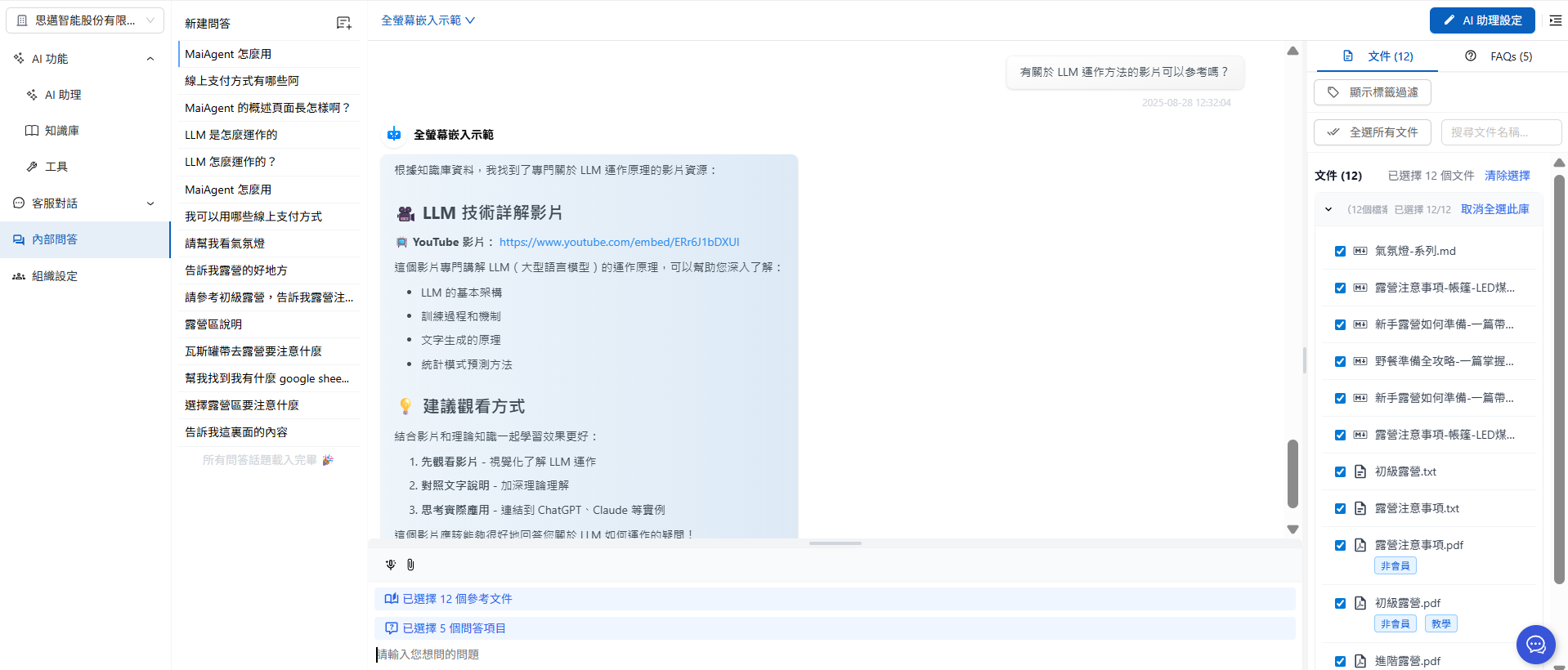Open 知識庫 from the sidebar
The width and height of the screenshot is (1568, 670).
click(61, 131)
